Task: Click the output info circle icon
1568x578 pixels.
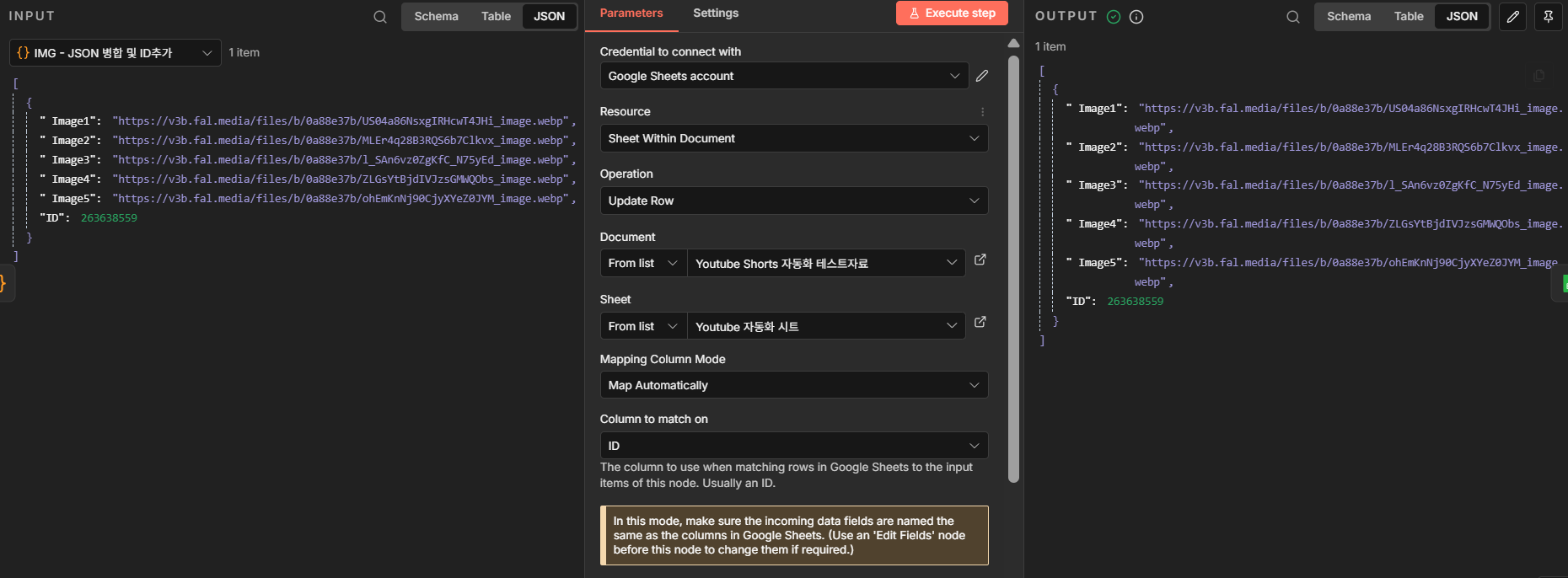Action: tap(1136, 17)
